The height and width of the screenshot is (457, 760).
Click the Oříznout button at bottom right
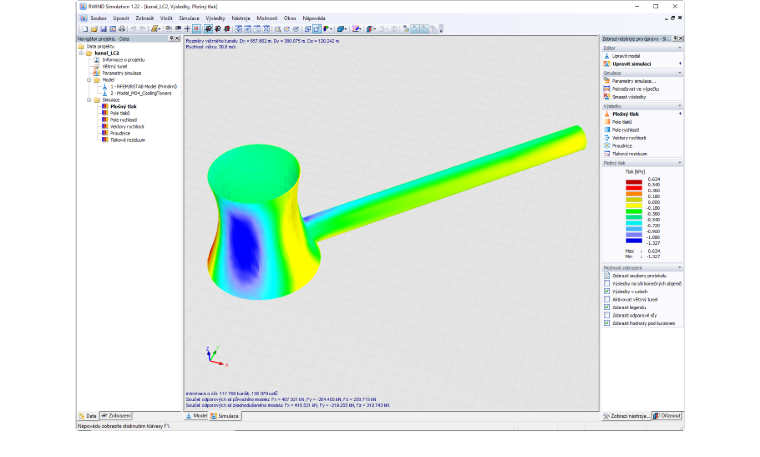click(667, 416)
